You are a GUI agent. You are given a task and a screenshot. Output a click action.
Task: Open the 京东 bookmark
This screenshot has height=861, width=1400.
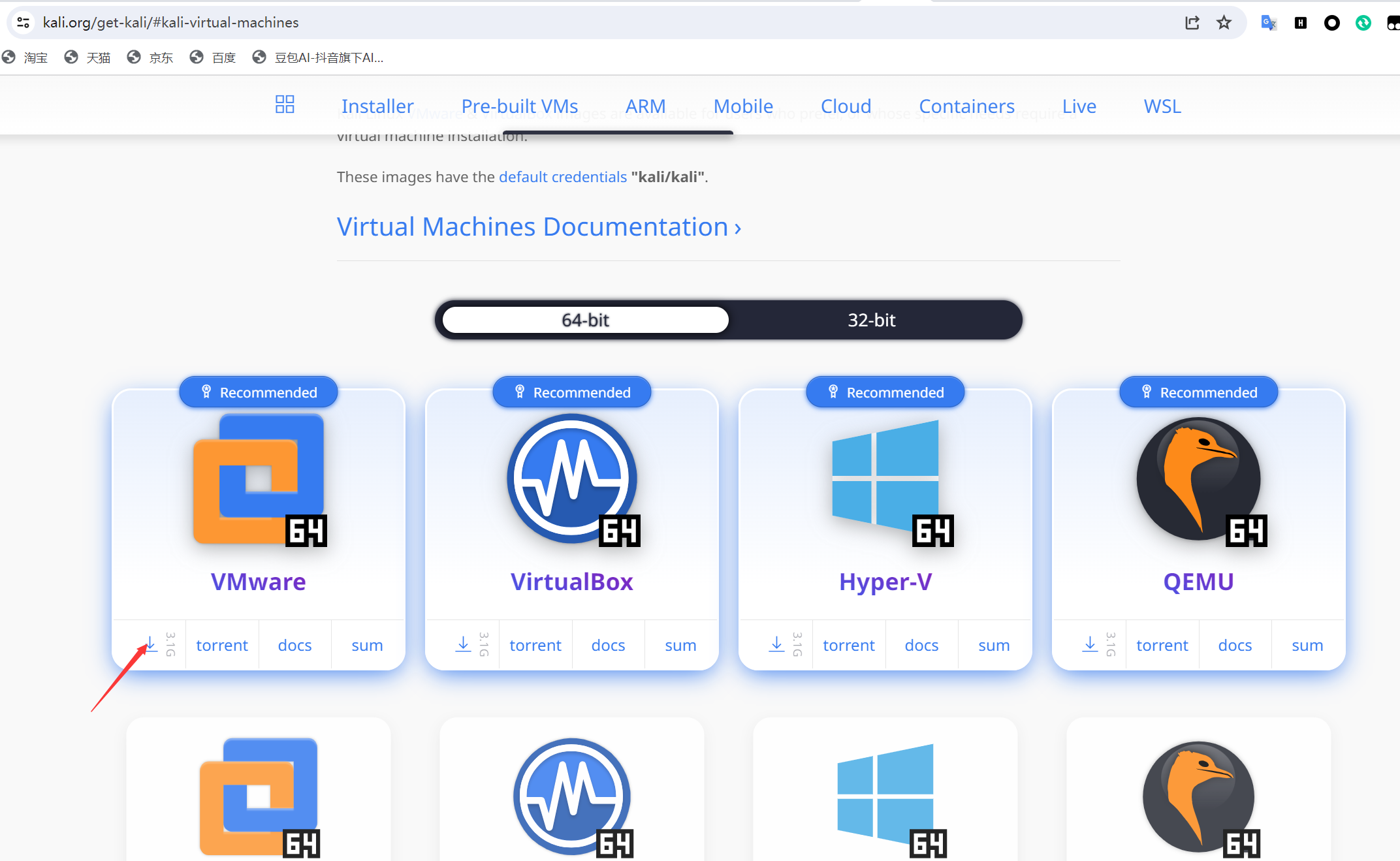150,57
